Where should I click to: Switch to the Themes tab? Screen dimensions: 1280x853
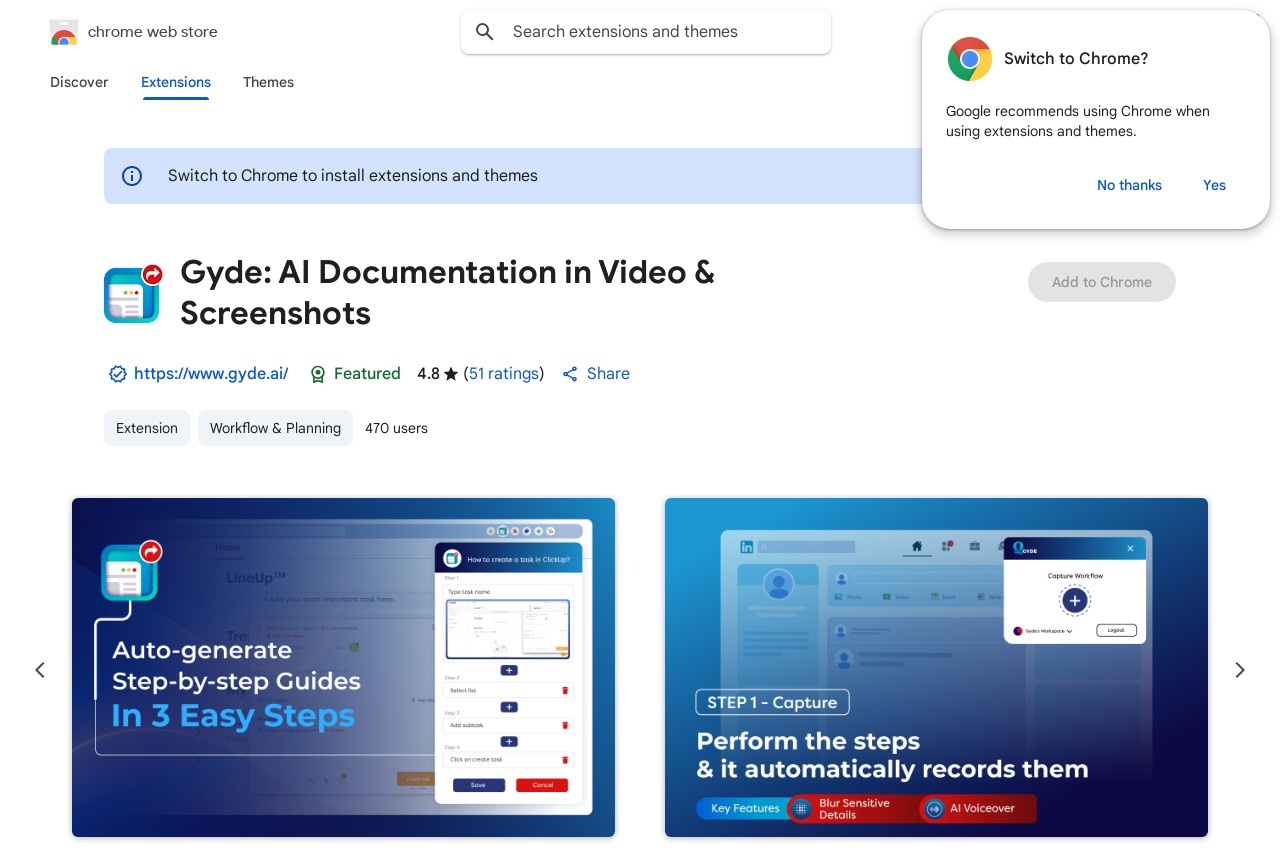(268, 82)
